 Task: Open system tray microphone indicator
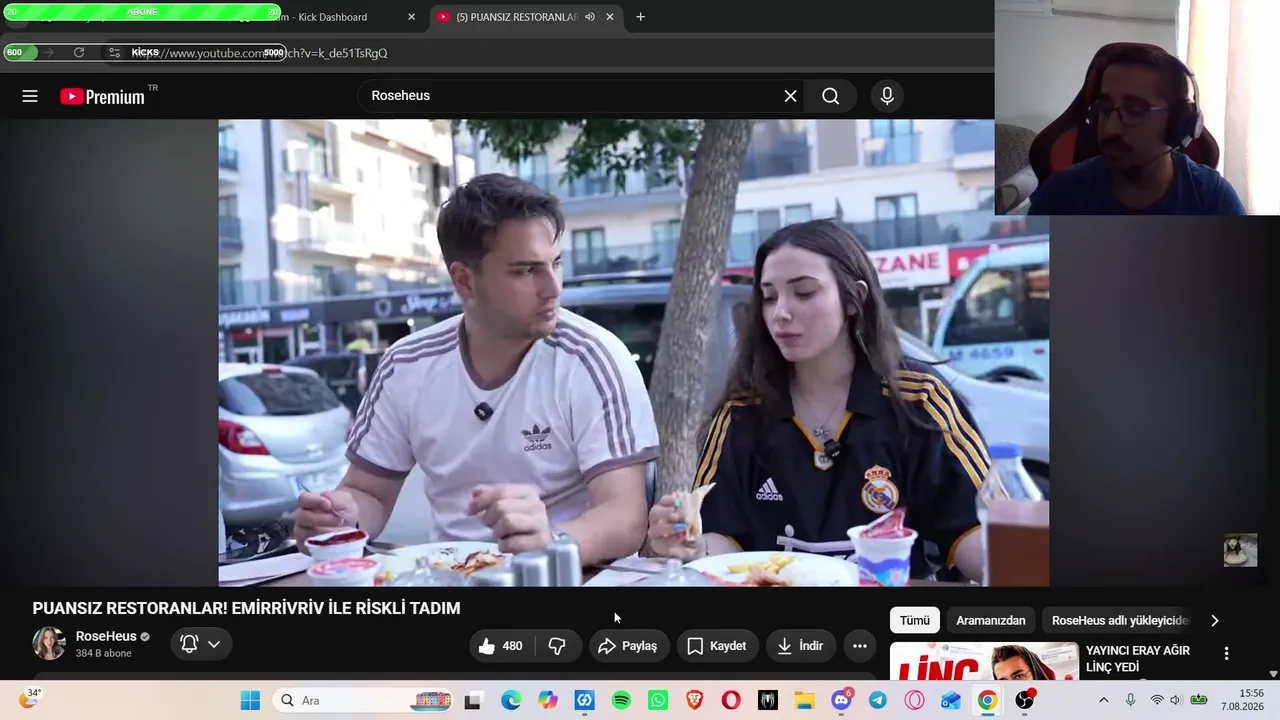tap(1130, 700)
